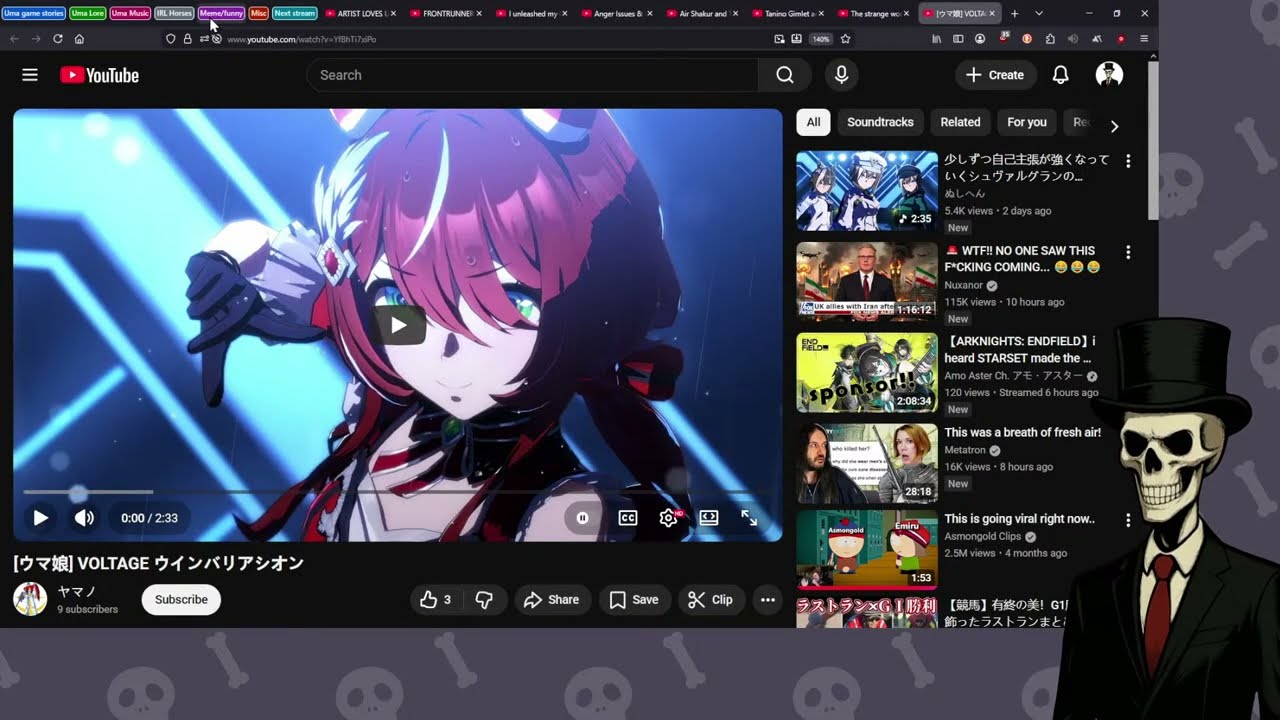Mute the video with the speaker icon

coord(84,518)
